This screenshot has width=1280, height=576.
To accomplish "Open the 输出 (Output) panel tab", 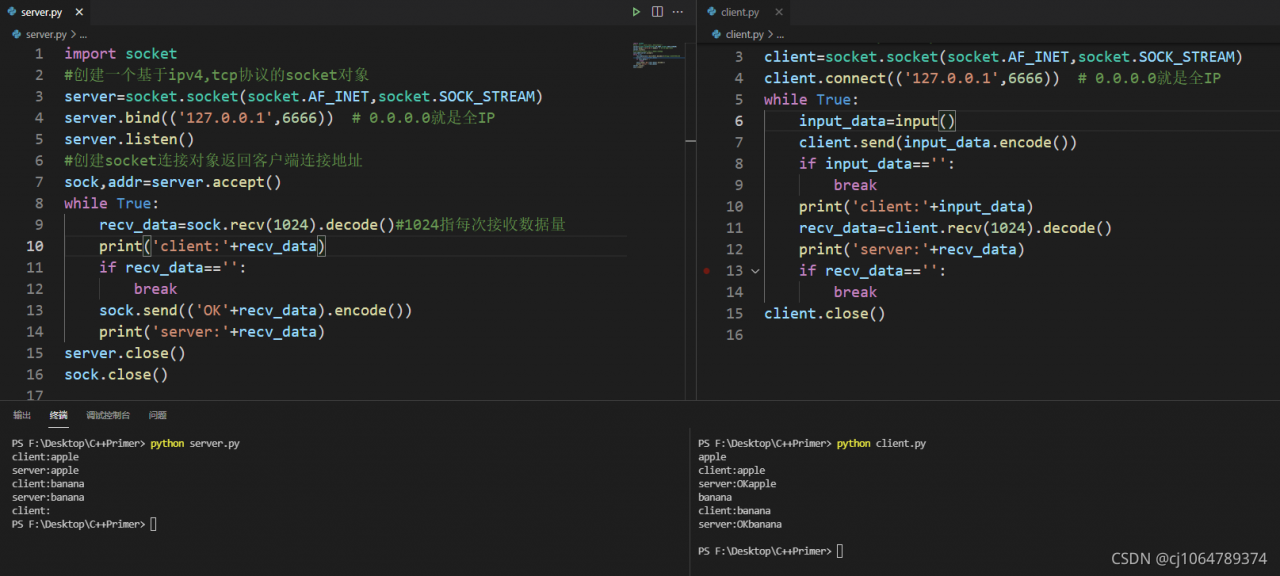I will point(22,415).
